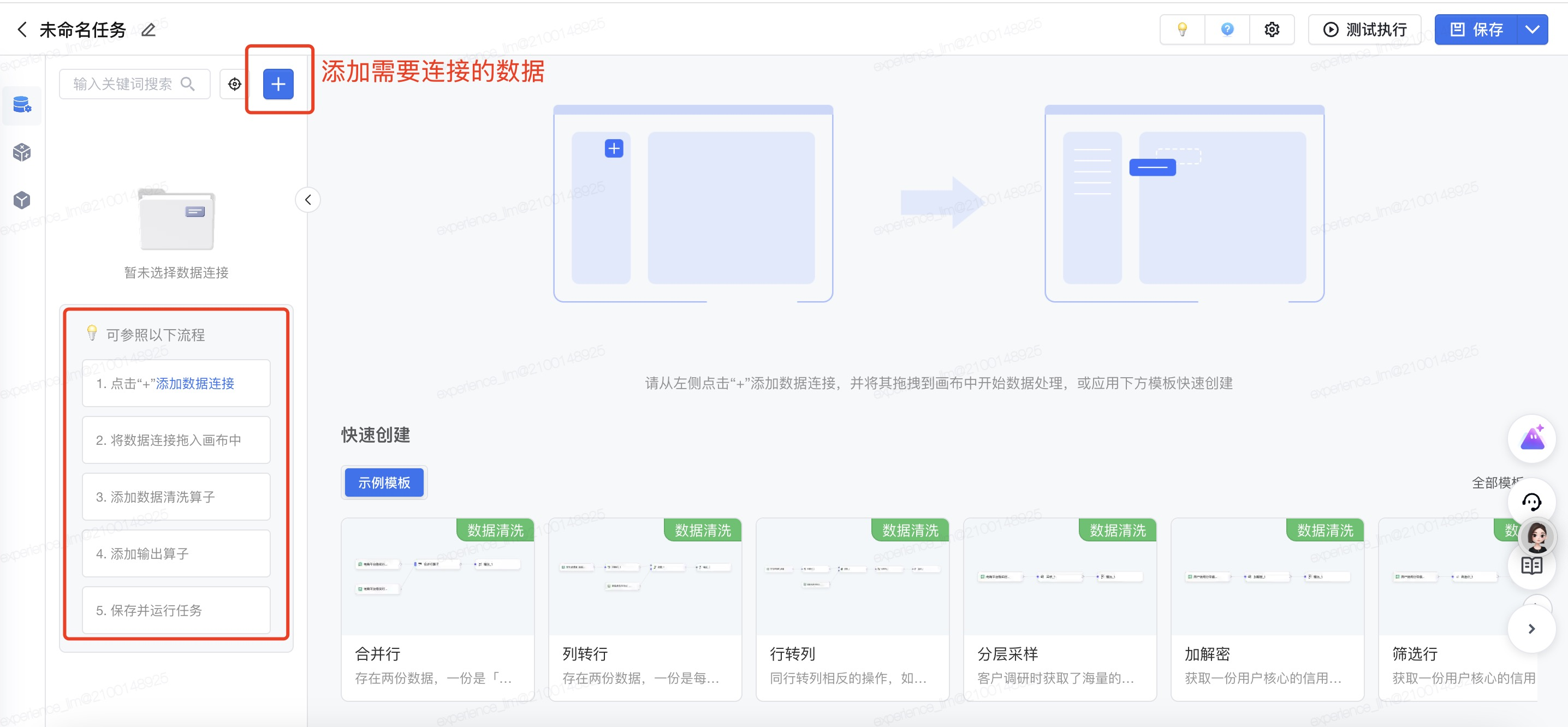Viewport: 1568px width, 727px height.
Task: Open tips via the lightbulb icon
Action: [x=1182, y=29]
